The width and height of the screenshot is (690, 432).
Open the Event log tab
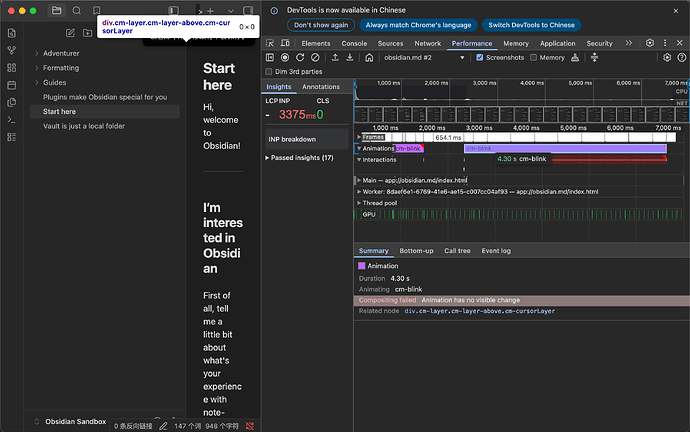(496, 251)
